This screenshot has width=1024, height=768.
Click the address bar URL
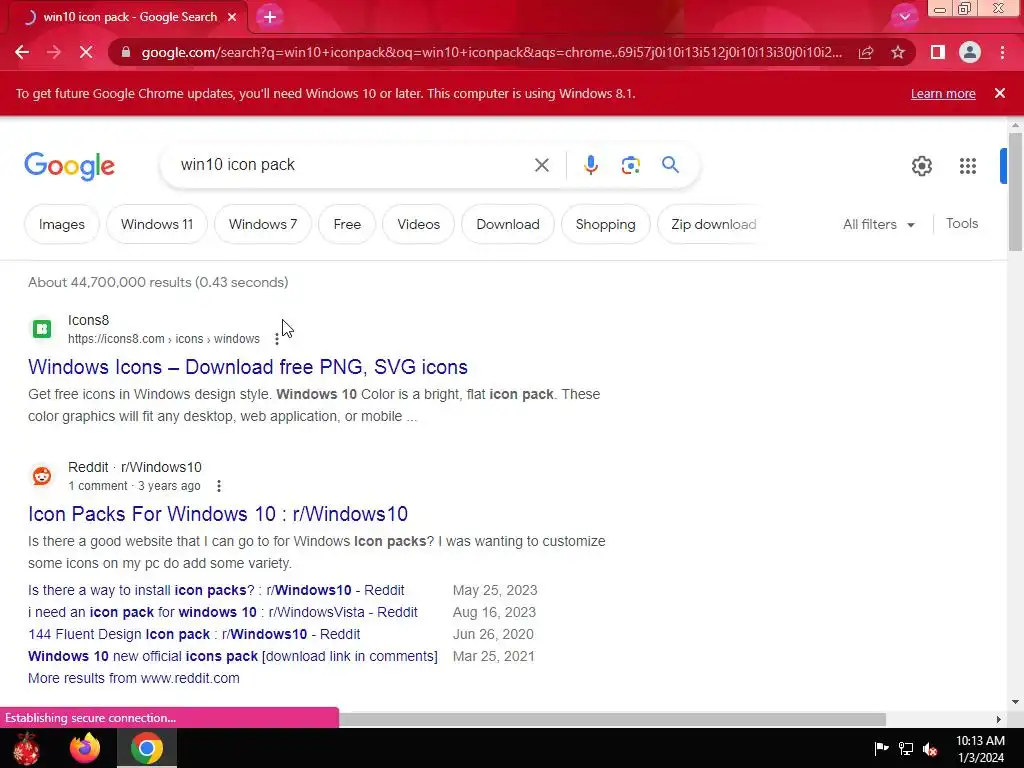(491, 52)
